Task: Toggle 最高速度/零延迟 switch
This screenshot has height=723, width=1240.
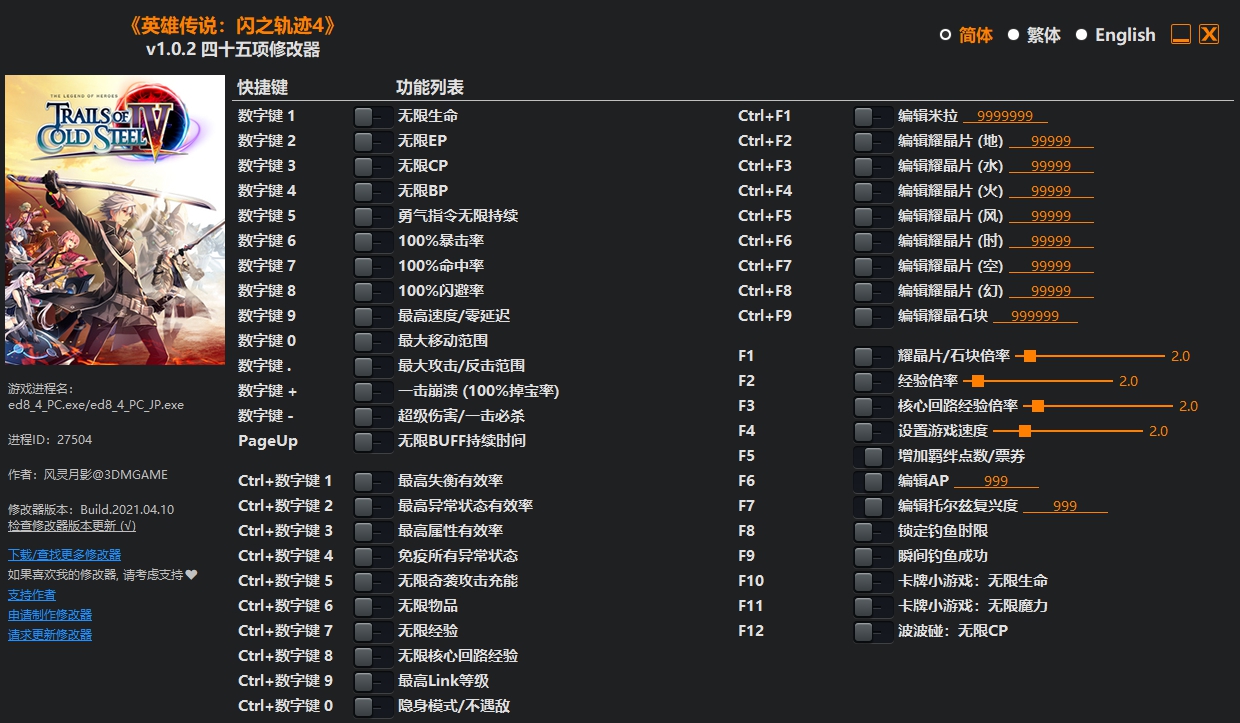Action: pos(373,316)
